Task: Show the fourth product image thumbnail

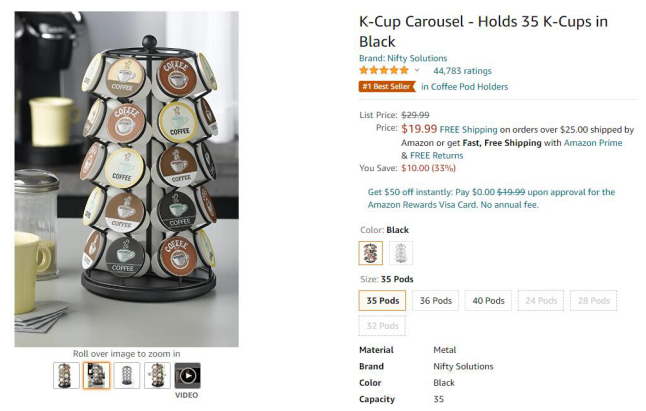Action: 157,376
